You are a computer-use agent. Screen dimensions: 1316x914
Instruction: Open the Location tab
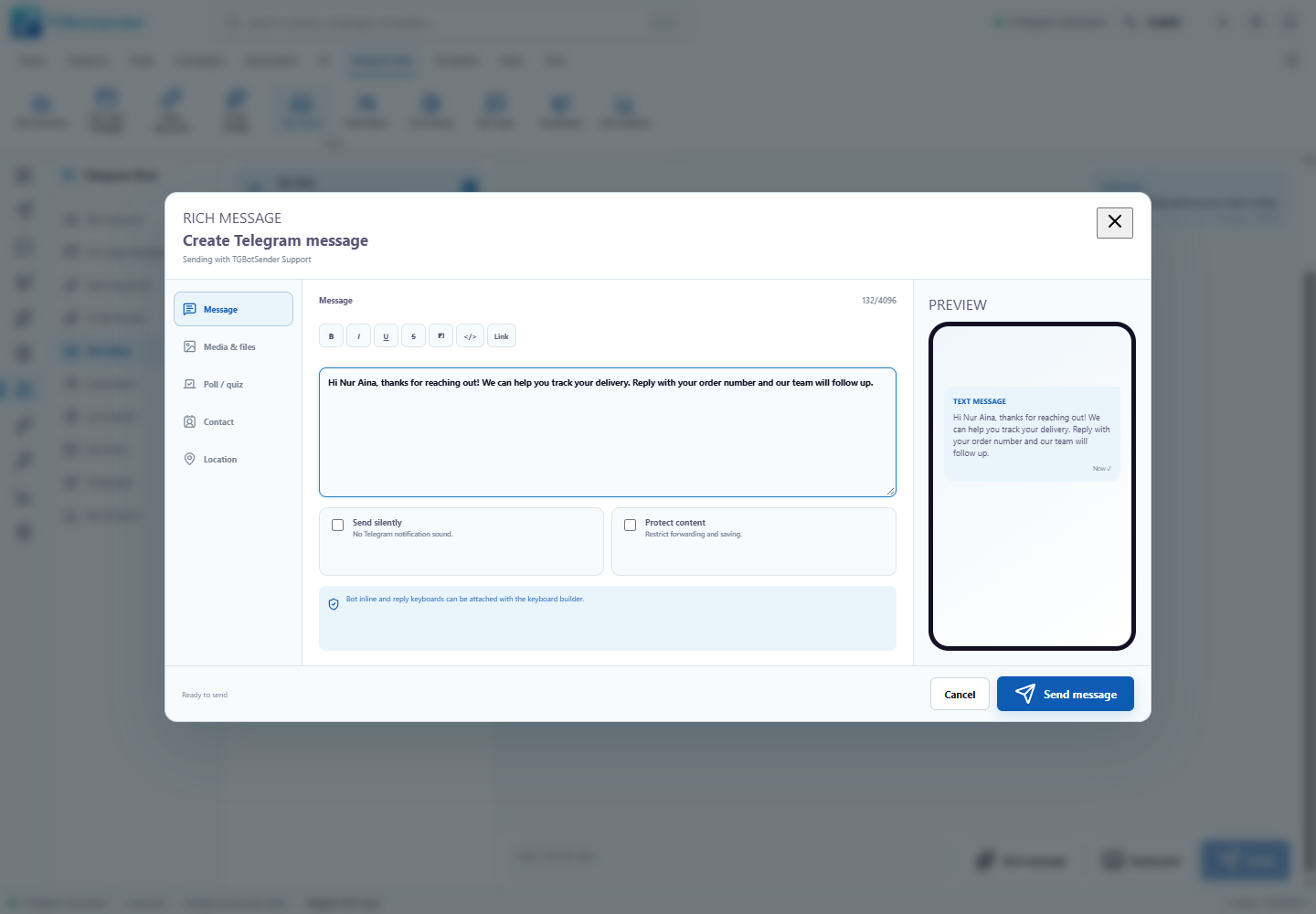click(x=233, y=459)
